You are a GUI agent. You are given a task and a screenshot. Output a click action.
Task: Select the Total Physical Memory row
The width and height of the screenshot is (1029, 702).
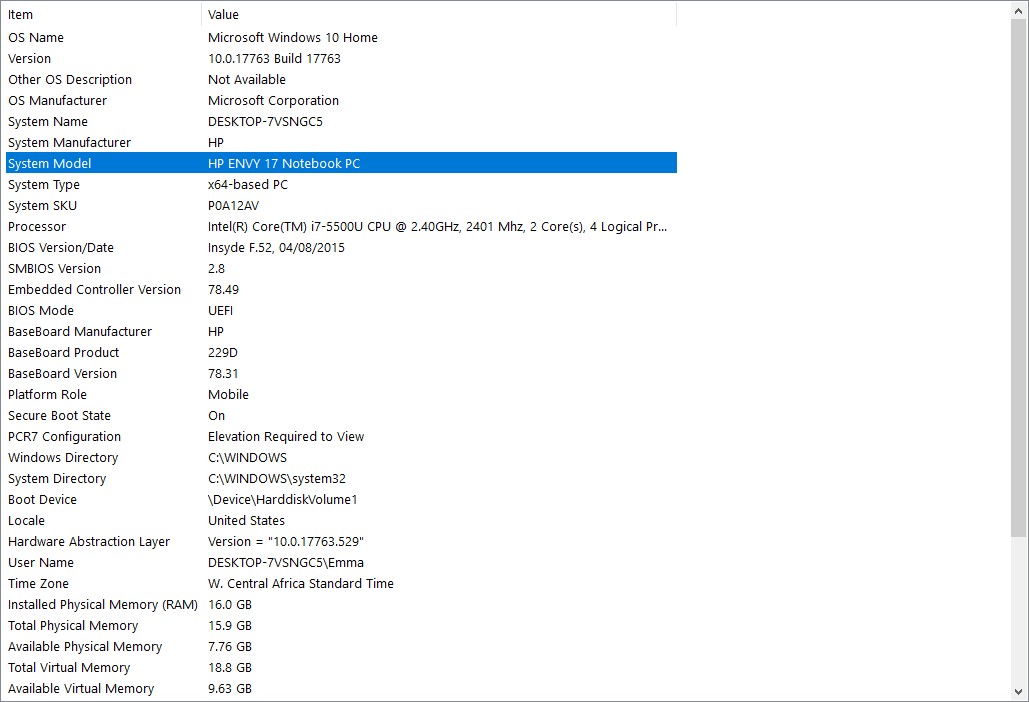tap(341, 625)
